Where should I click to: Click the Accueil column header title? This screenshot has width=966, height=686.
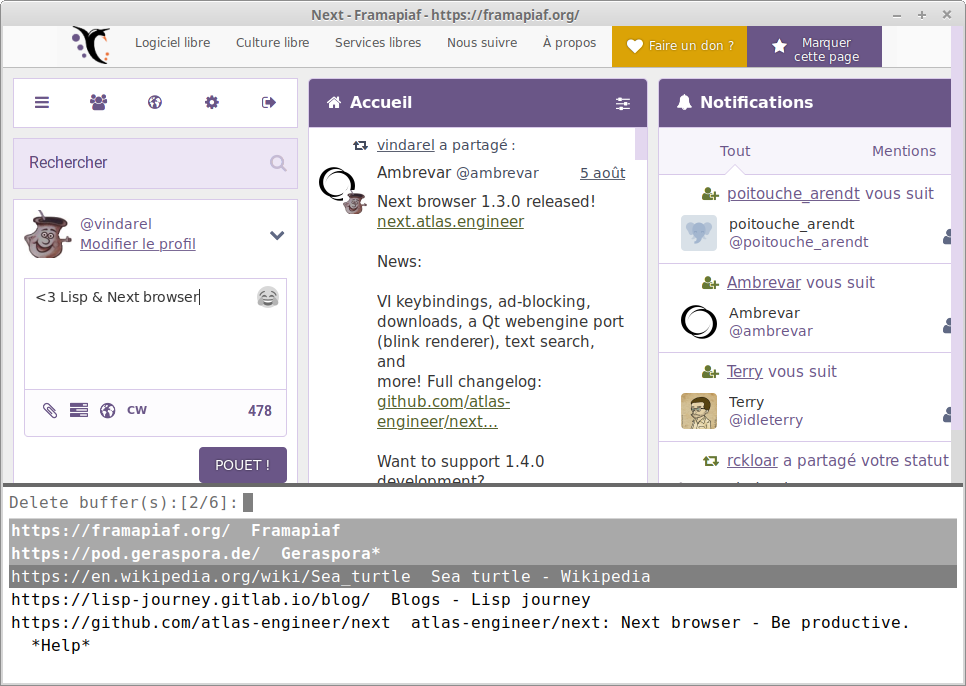click(381, 102)
